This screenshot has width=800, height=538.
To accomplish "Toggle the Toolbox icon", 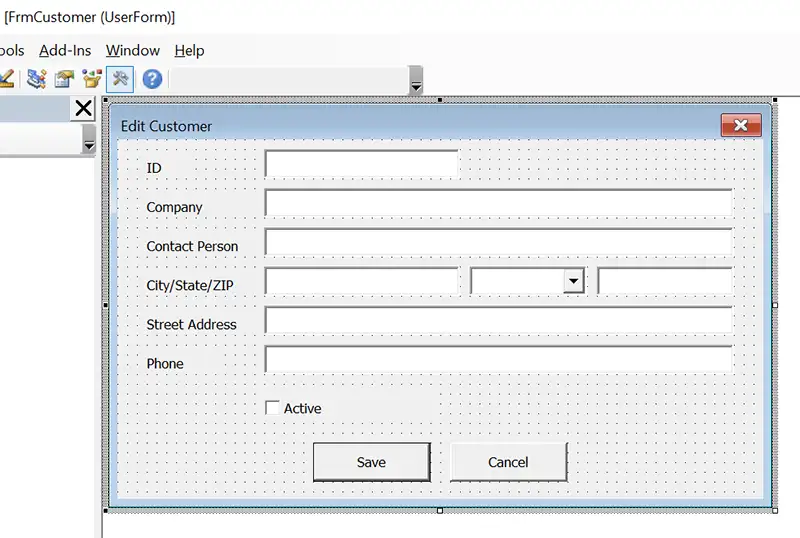I will 120,79.
